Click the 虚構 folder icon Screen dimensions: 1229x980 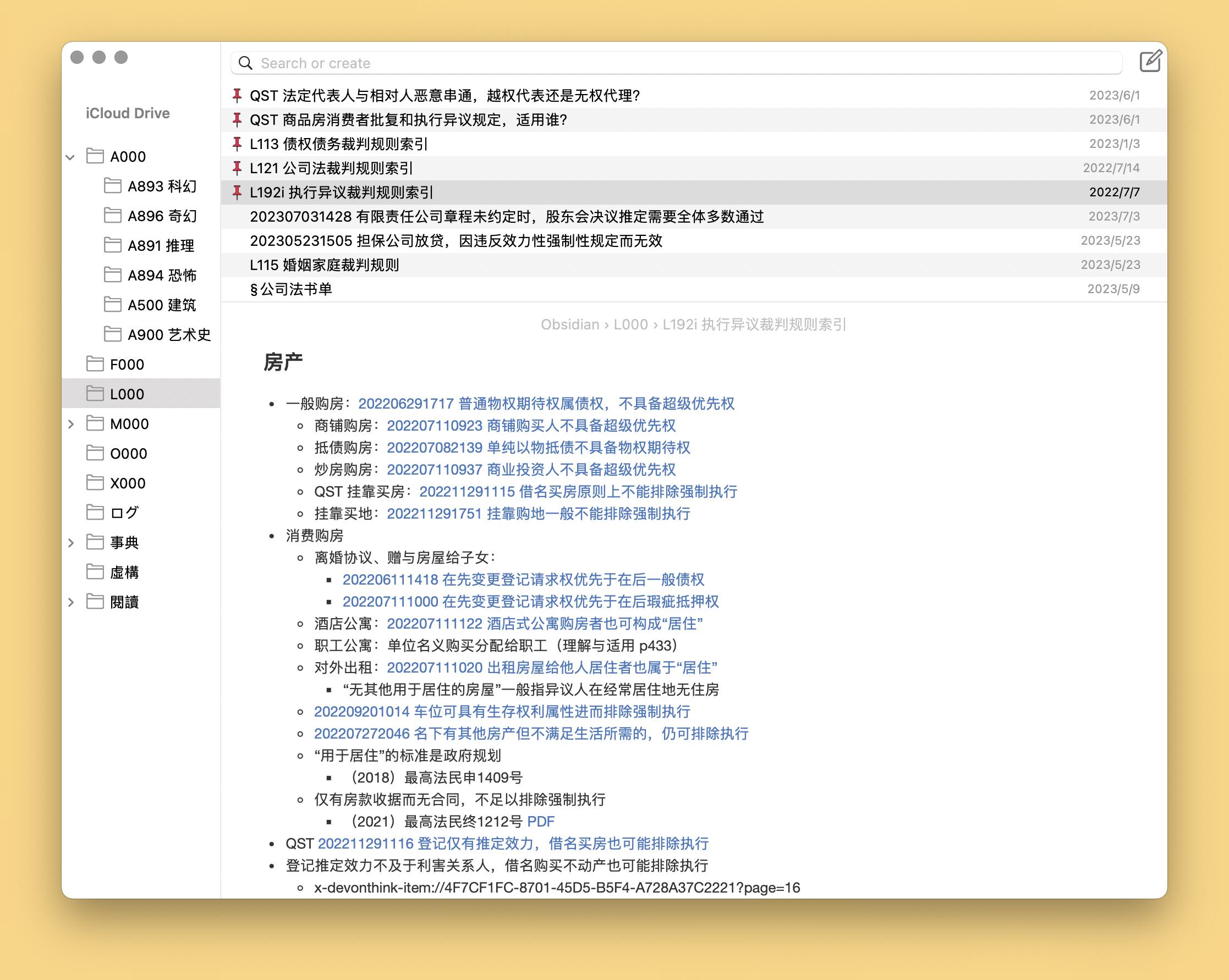[x=95, y=571]
